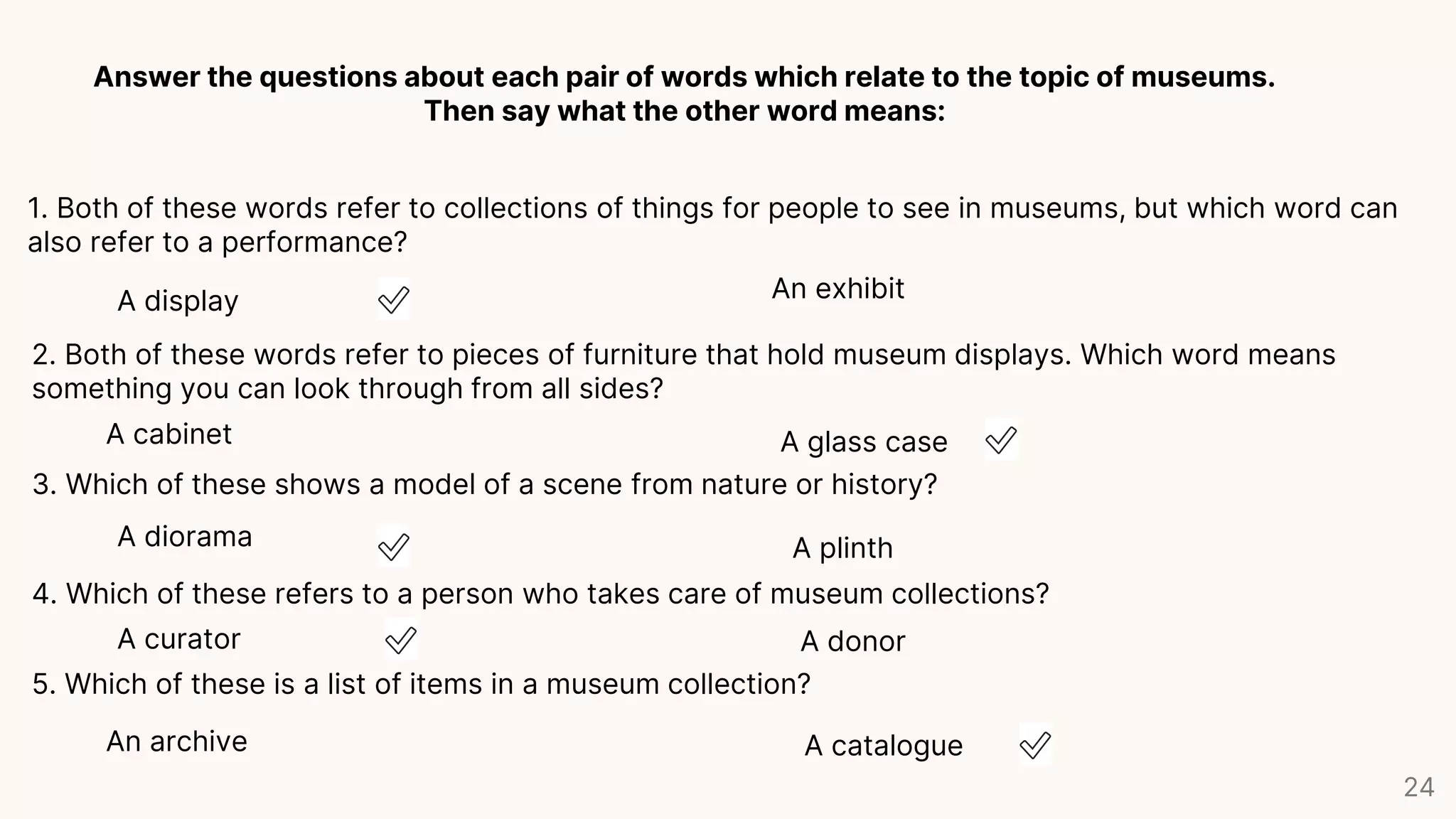The image size is (1456, 819).
Task: Select the checkmark next to "A diorama"
Action: [x=393, y=547]
